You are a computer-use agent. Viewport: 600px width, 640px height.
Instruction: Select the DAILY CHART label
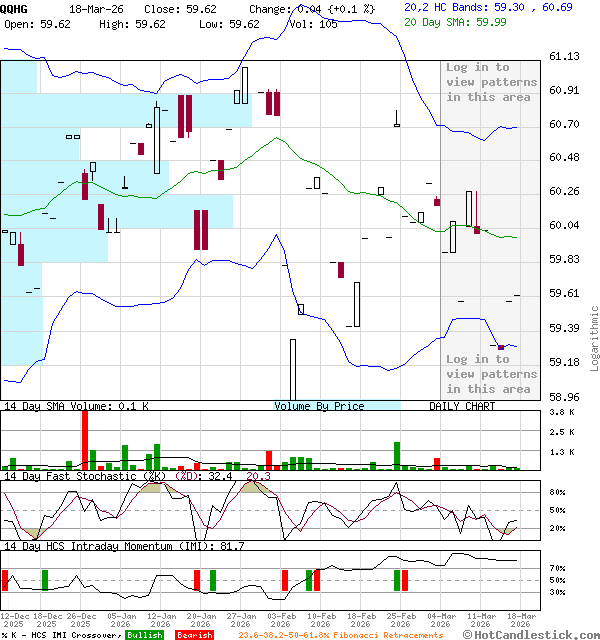point(462,406)
